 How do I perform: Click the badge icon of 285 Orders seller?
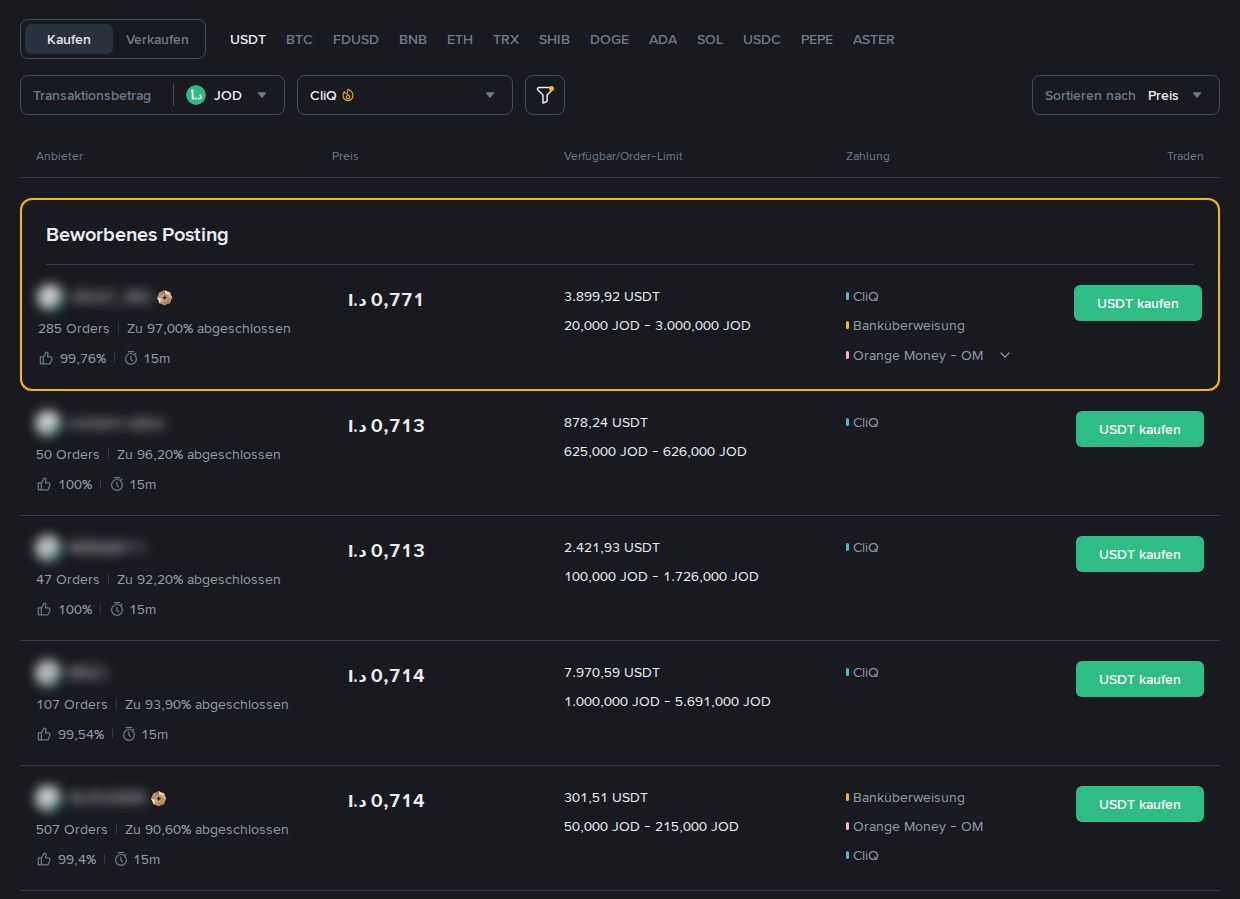click(x=165, y=297)
